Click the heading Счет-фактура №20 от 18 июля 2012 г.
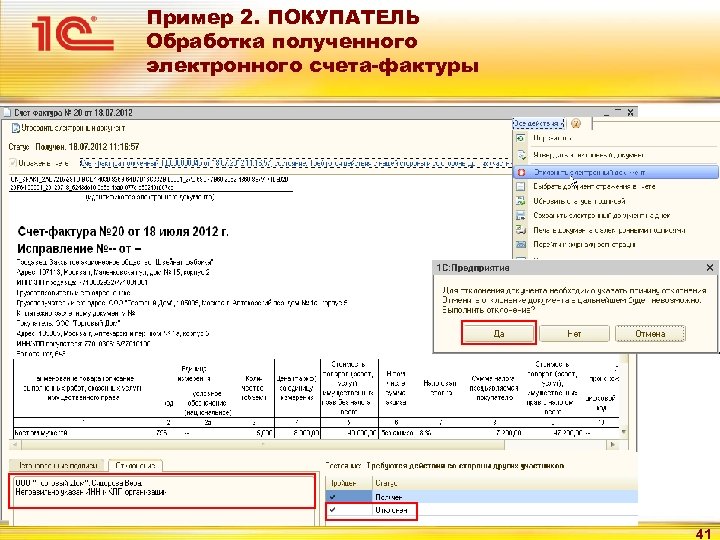 click(123, 231)
